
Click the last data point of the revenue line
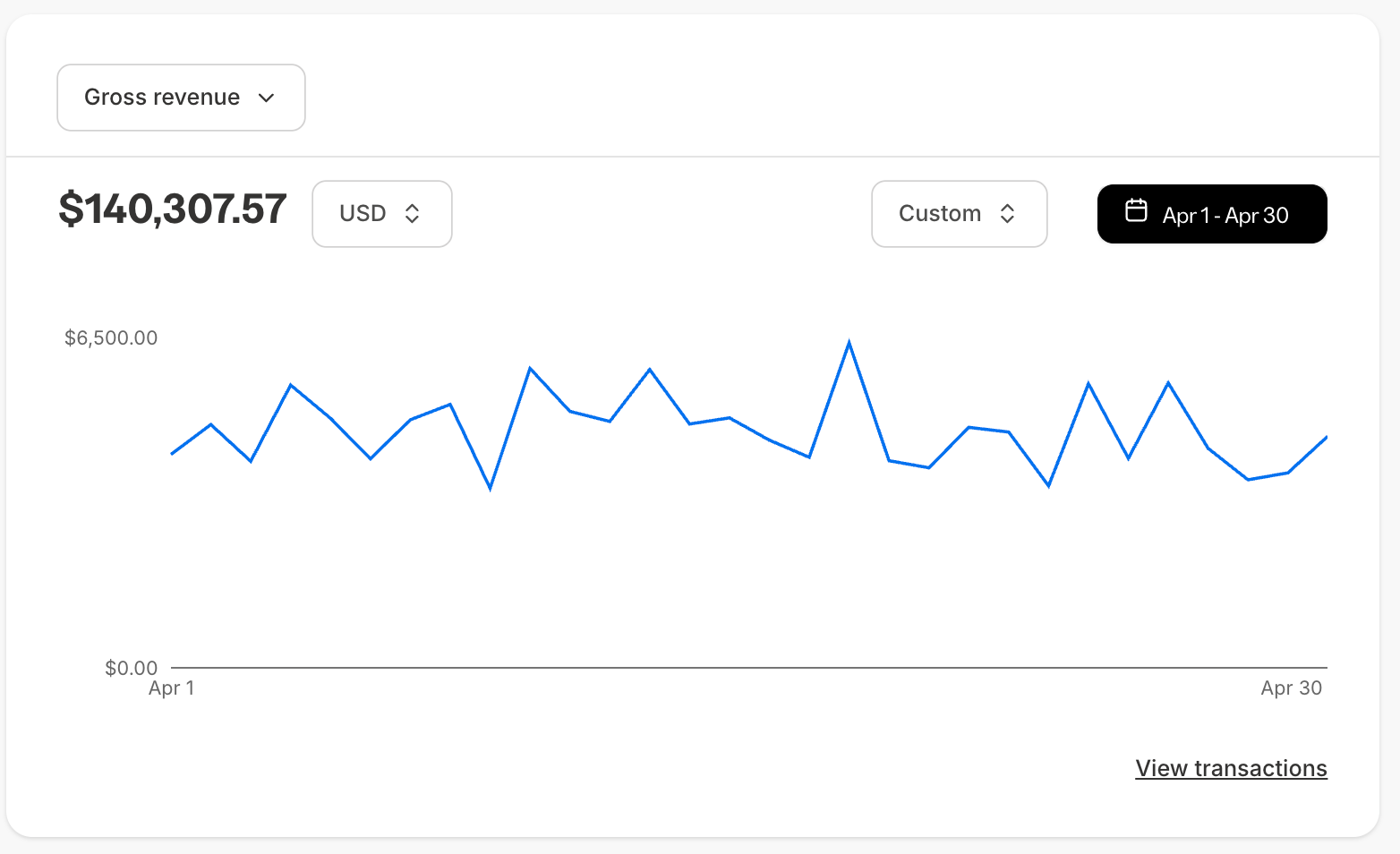(1326, 437)
